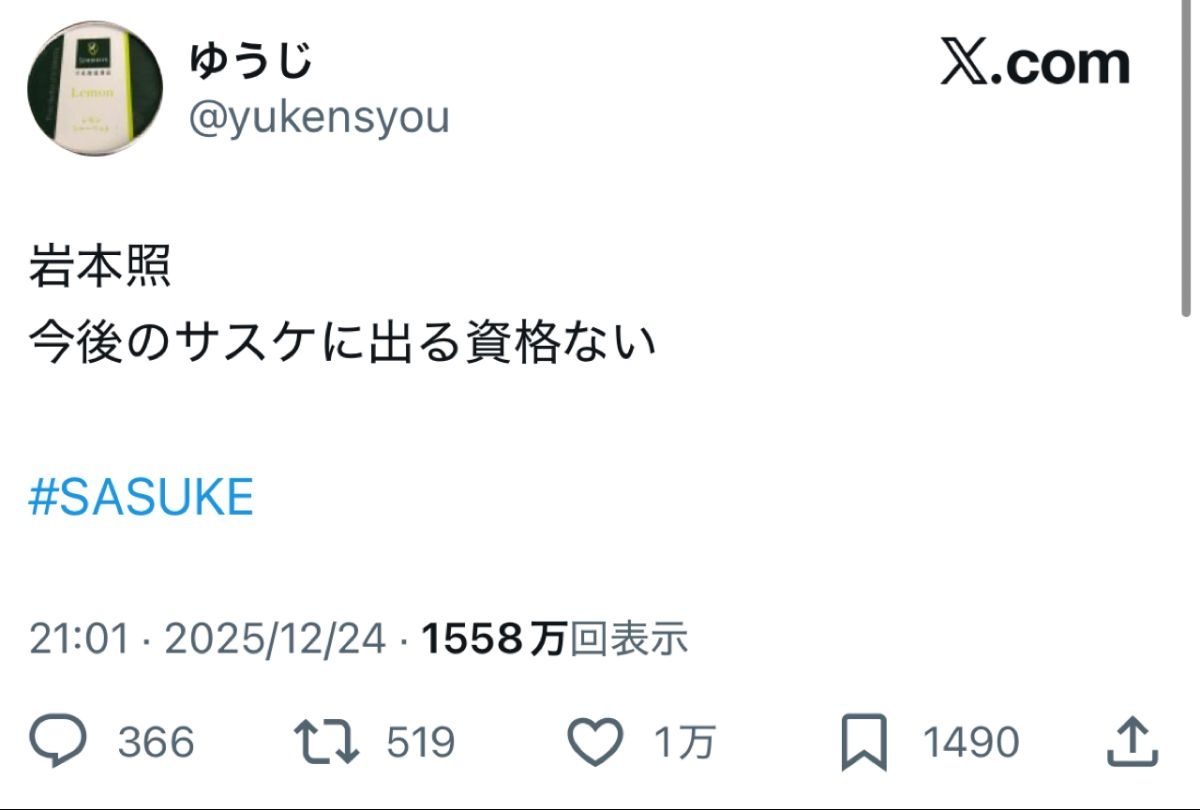Open the #SASUKE hashtag link
This screenshot has width=1200, height=810.
pos(141,497)
